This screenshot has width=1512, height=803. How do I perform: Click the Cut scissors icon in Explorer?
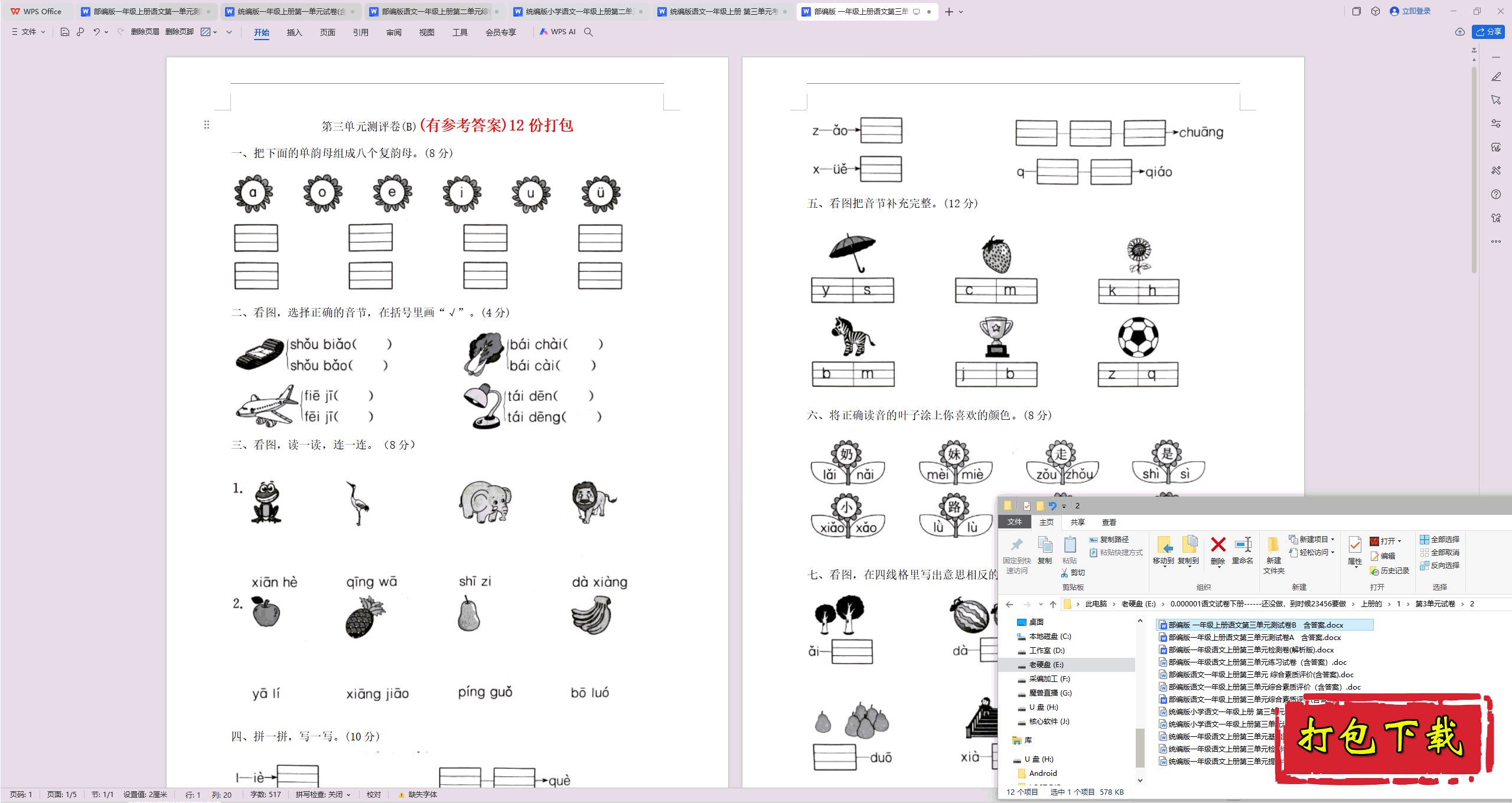tap(1064, 573)
